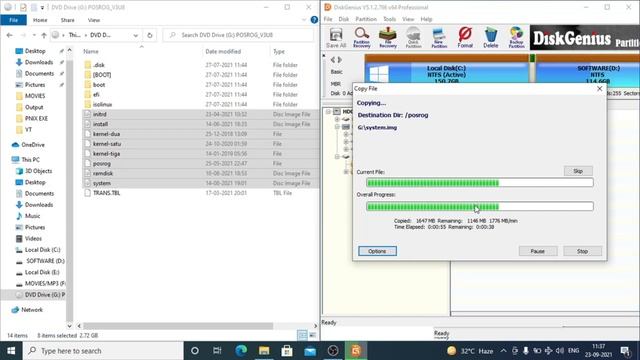Open DiskGenius Tools menu
The height and width of the screenshot is (360, 640).
pyautogui.click(x=389, y=19)
